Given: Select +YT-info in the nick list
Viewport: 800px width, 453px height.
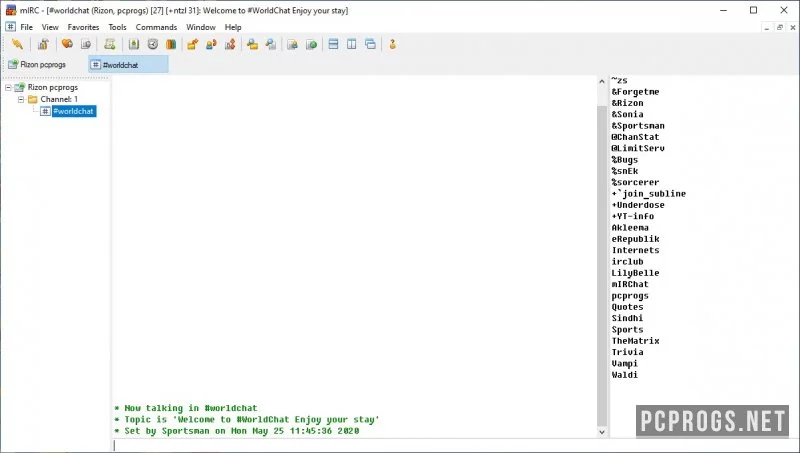Looking at the screenshot, I should [633, 216].
